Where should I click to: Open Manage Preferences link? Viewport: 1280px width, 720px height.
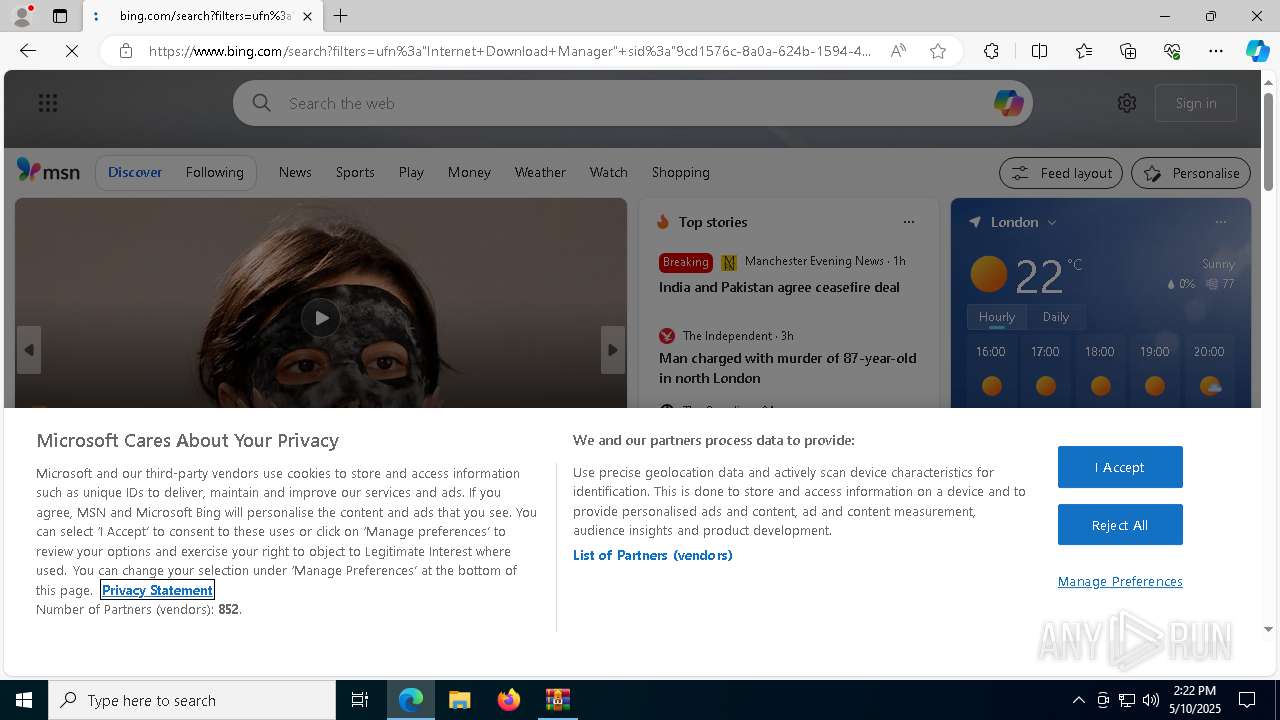pos(1120,581)
